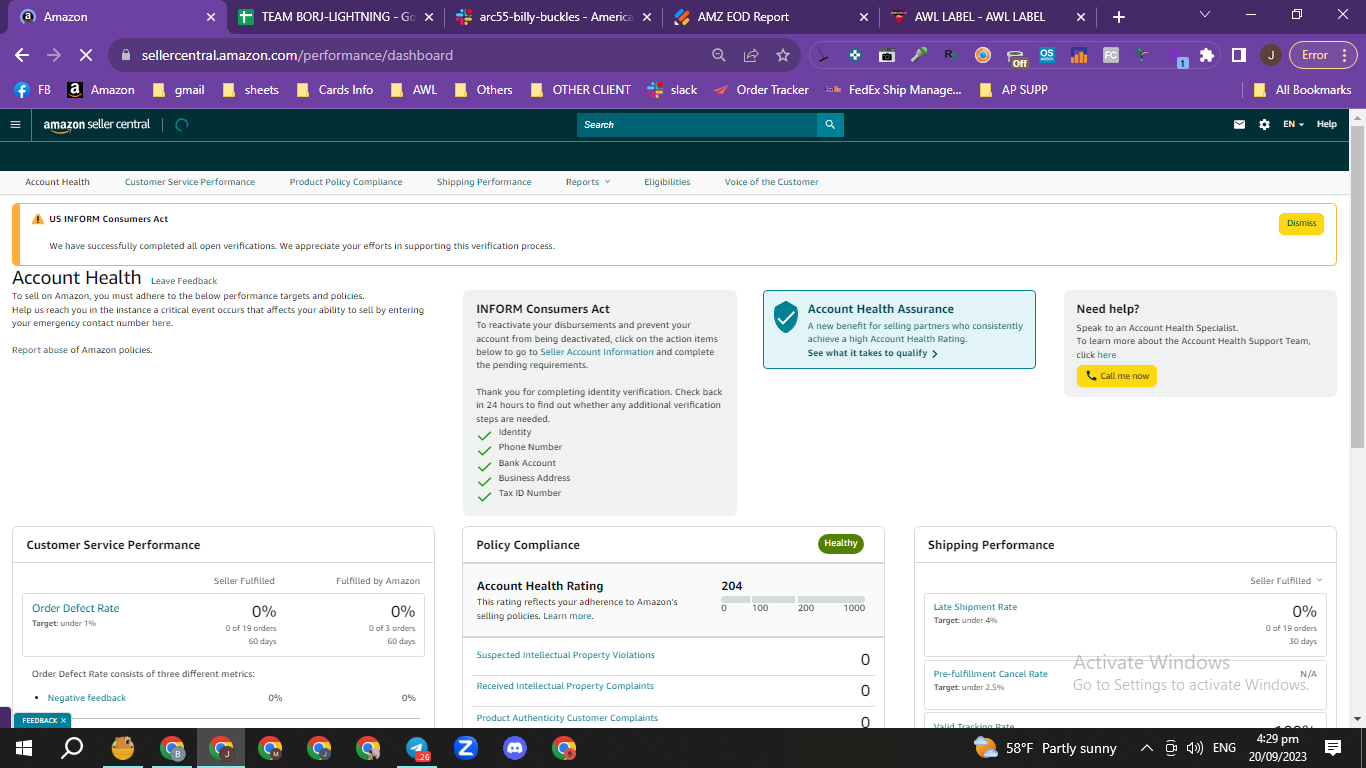Viewport: 1366px width, 768px height.
Task: Open the Late Shipment Rate link
Action: (975, 607)
